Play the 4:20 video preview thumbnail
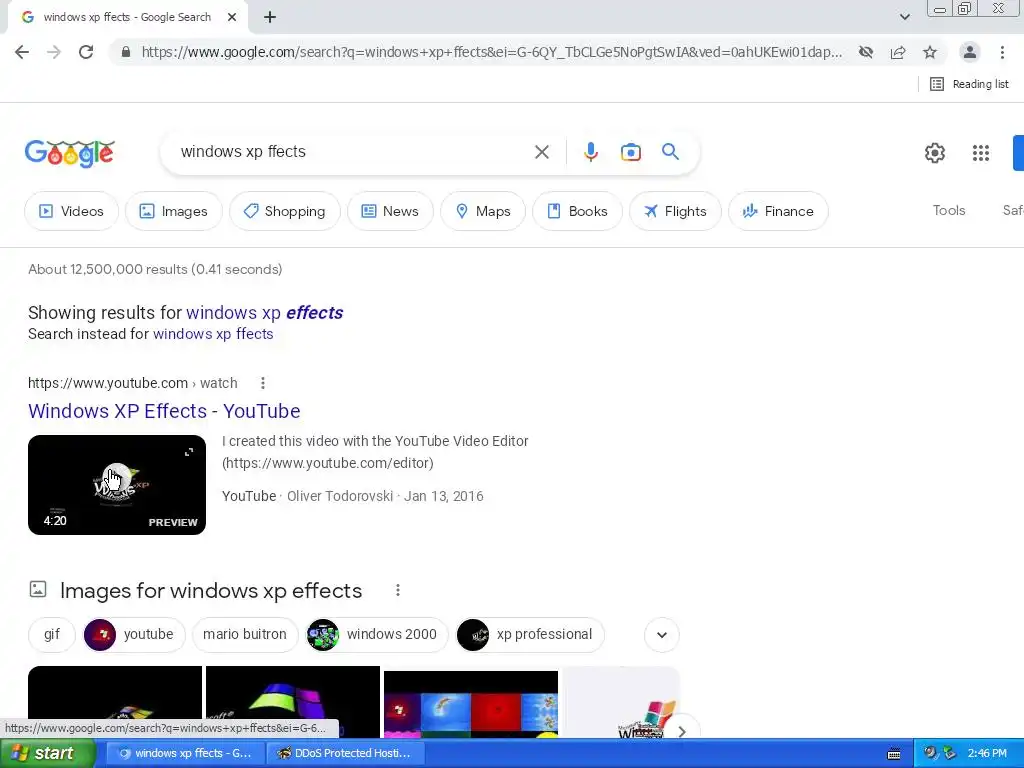 [117, 485]
